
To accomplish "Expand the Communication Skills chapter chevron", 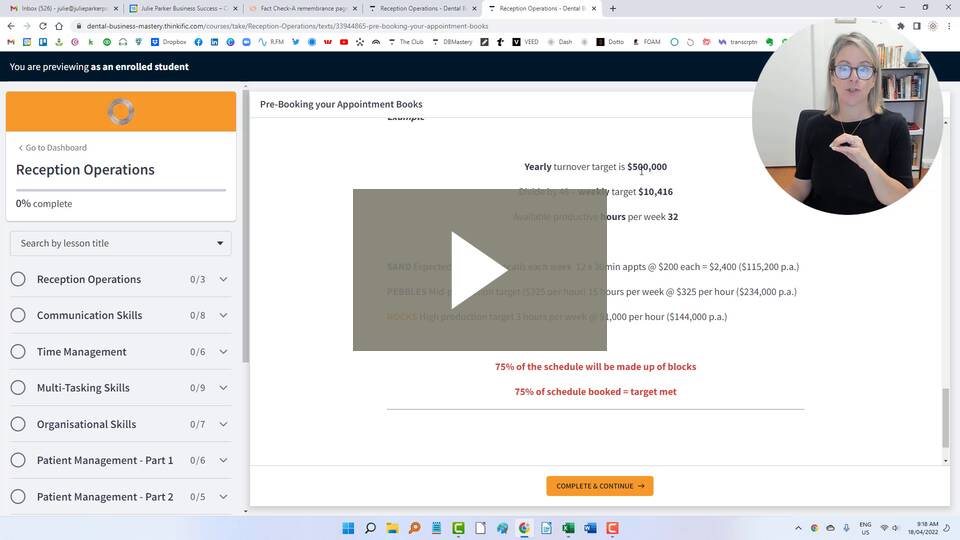I will (x=223, y=315).
